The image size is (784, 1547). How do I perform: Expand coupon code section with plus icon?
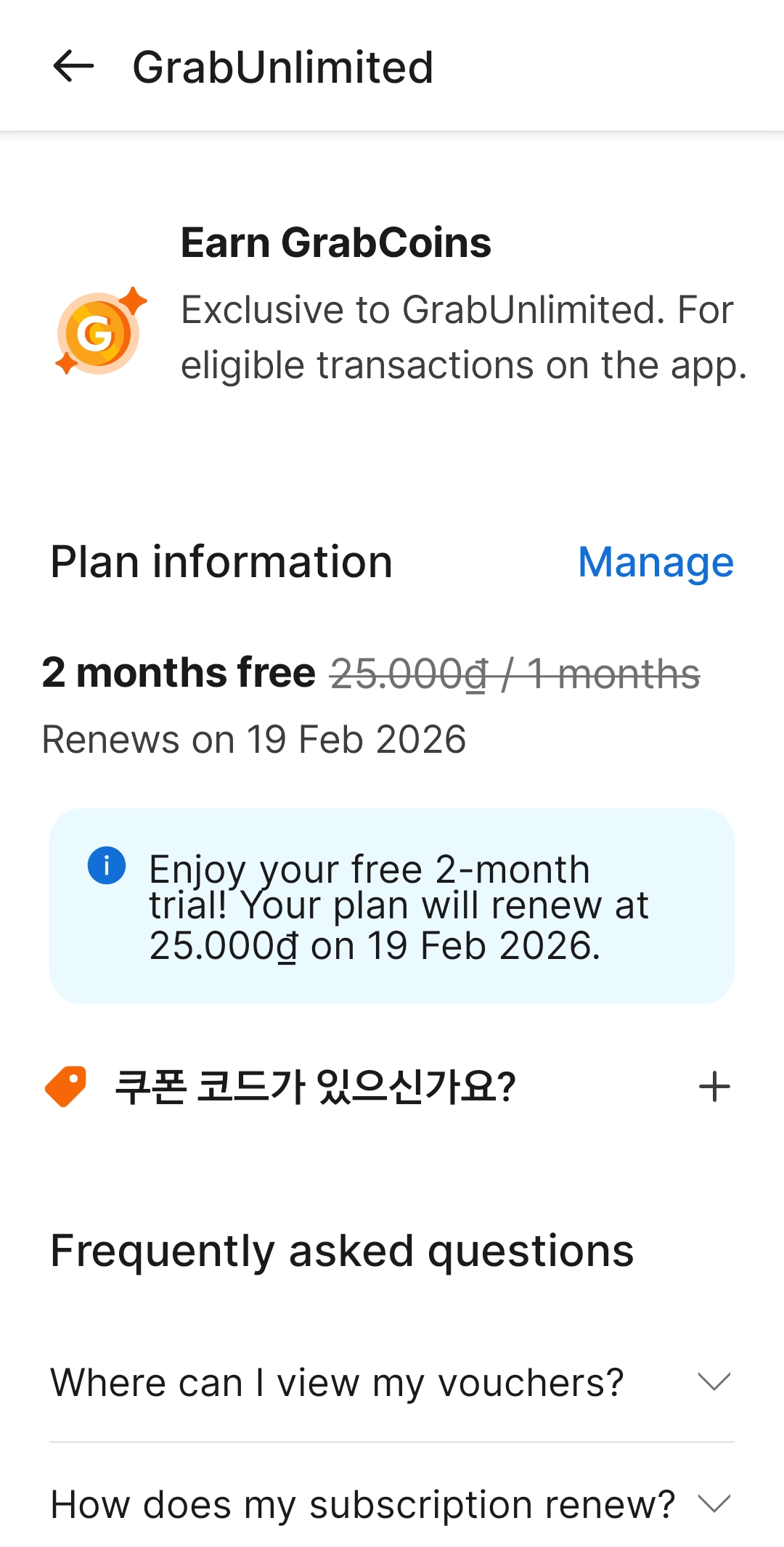[x=714, y=1087]
